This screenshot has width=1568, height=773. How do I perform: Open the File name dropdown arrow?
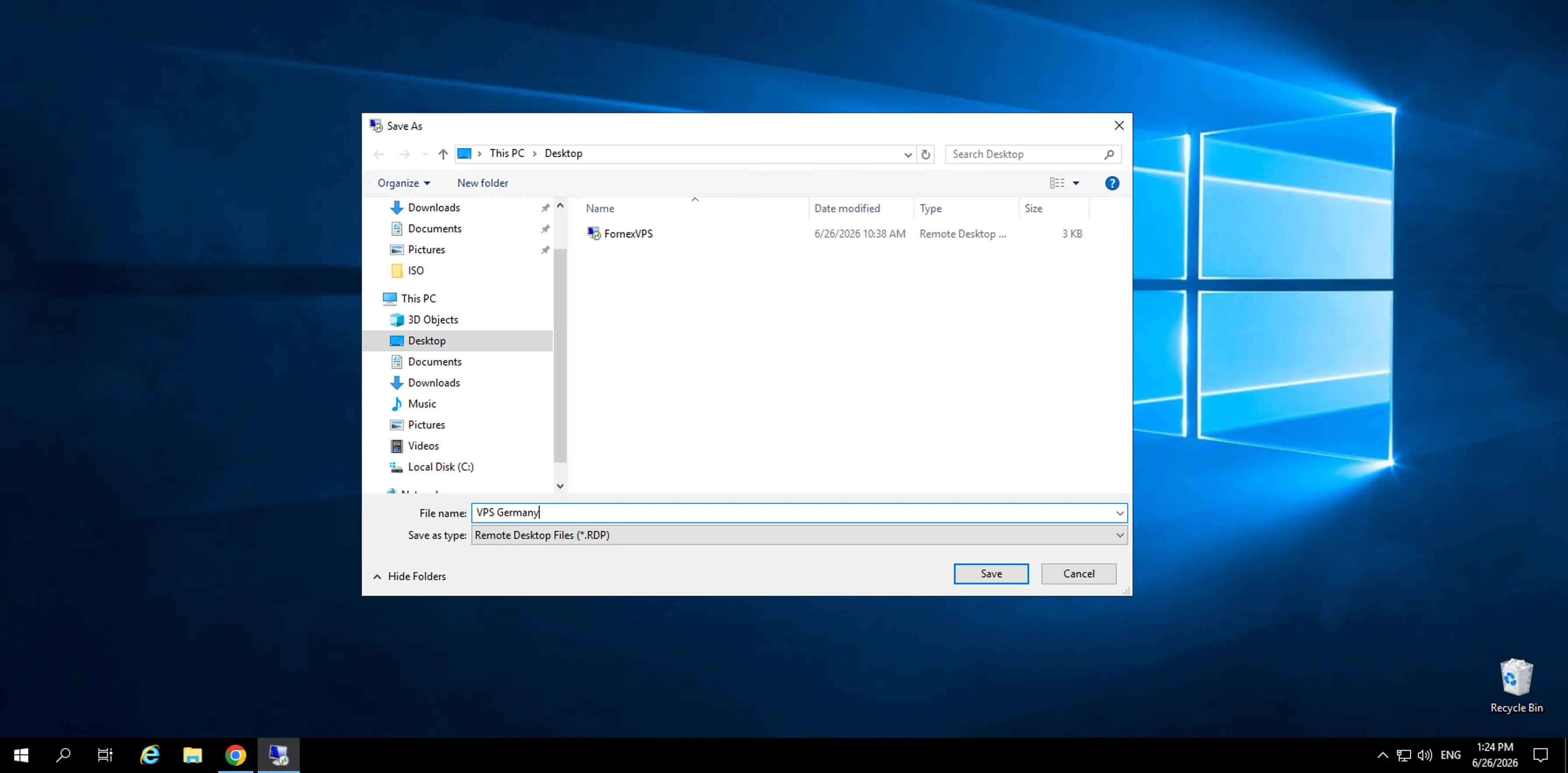point(1119,513)
